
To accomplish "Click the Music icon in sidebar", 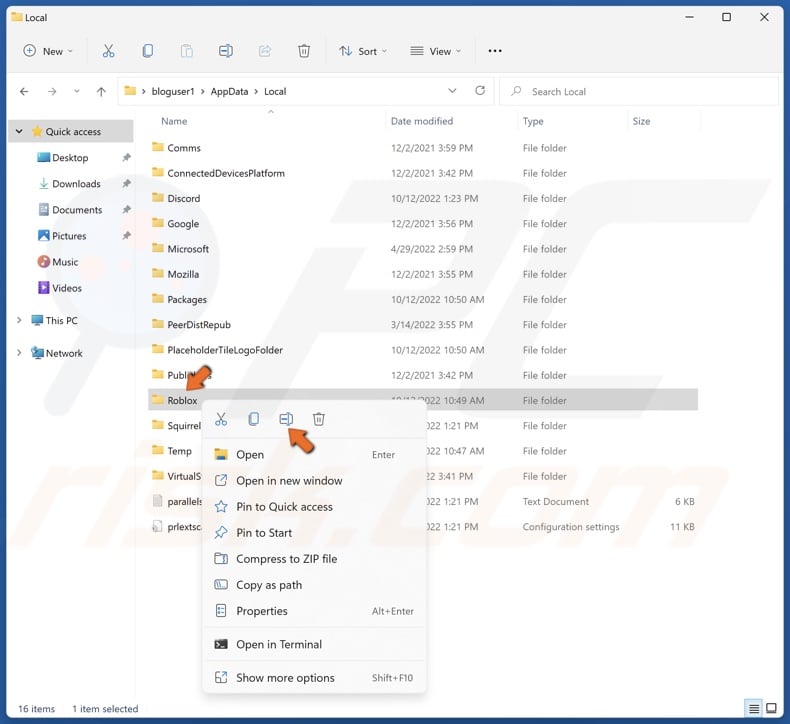I will pyautogui.click(x=44, y=261).
